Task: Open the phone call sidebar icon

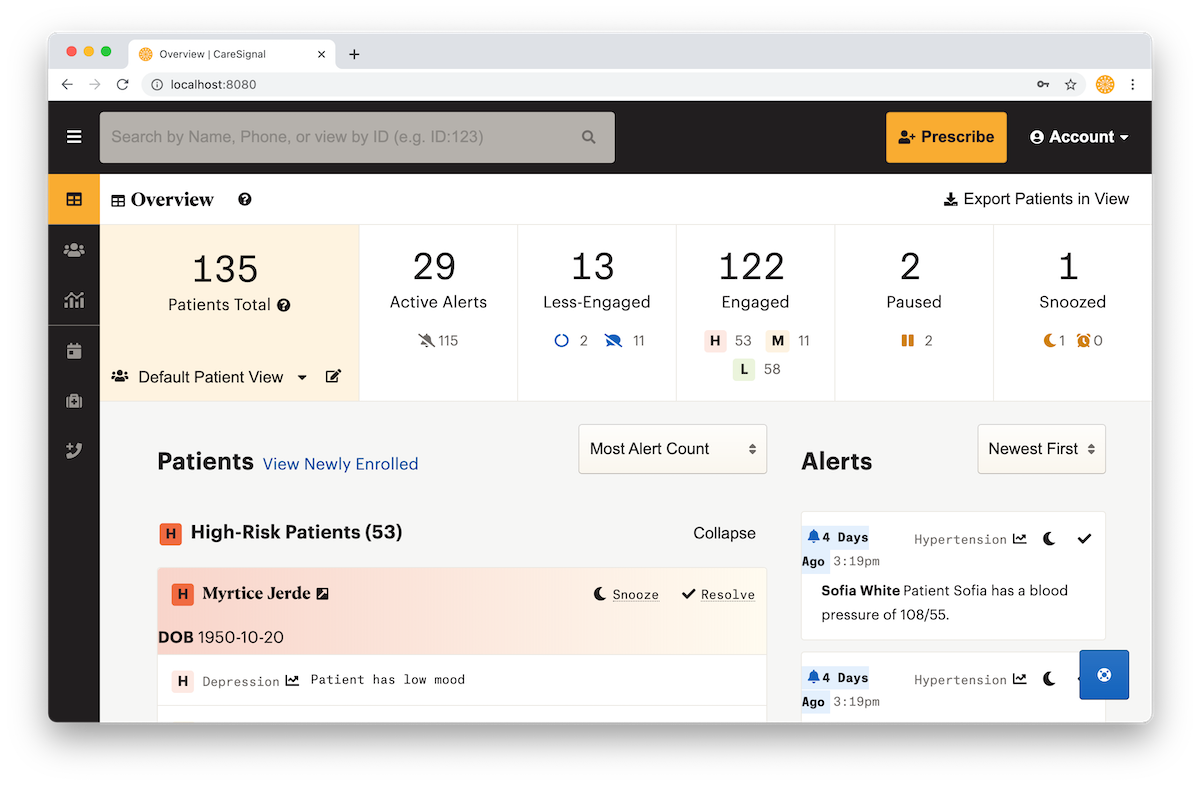Action: 74,451
